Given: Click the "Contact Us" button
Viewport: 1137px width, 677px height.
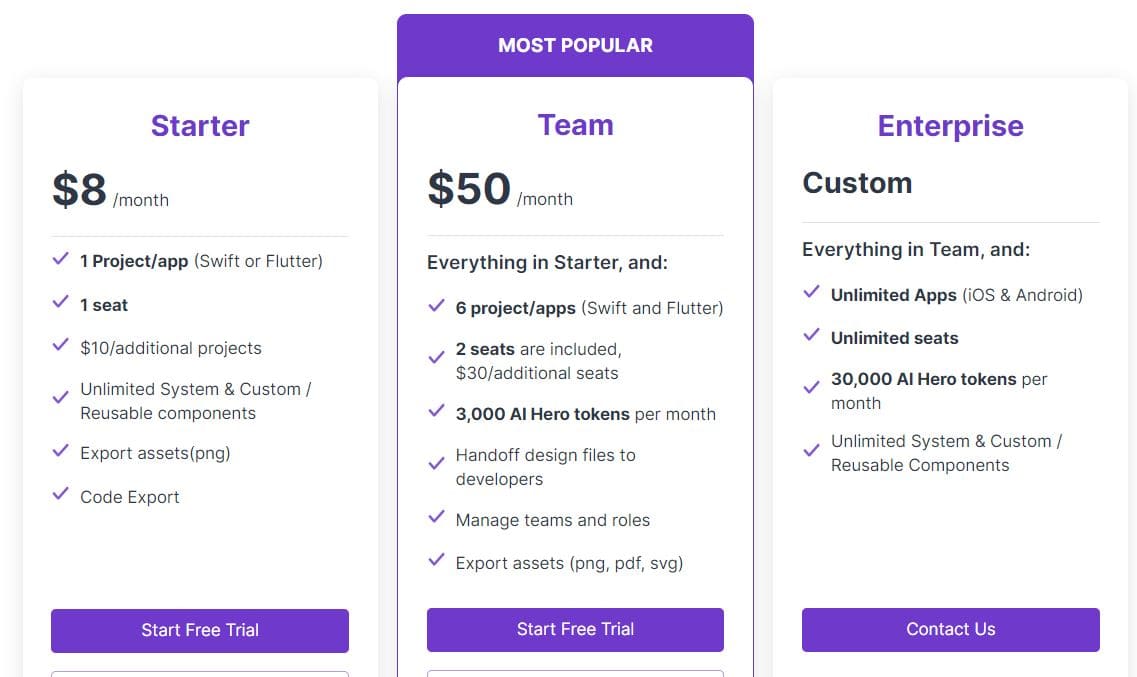Looking at the screenshot, I should [950, 629].
